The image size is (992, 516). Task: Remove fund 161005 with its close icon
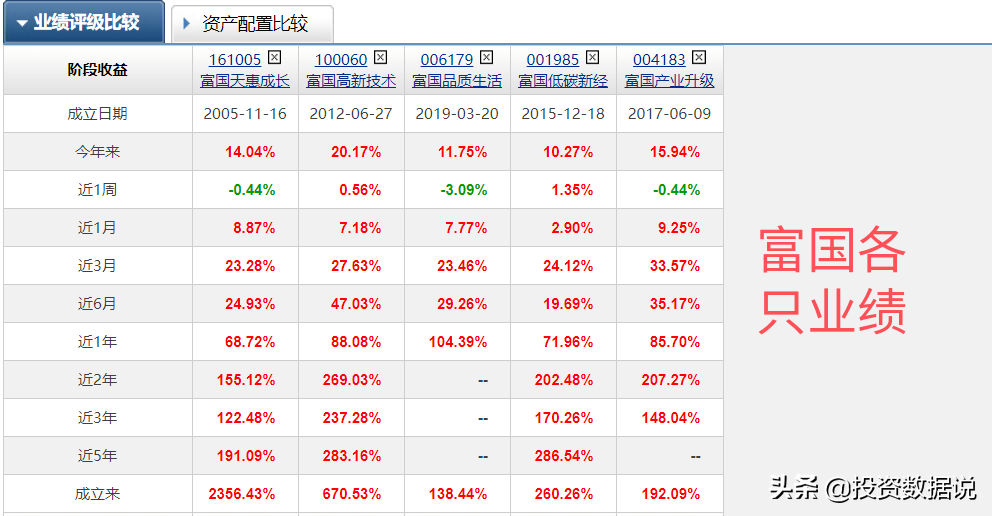pyautogui.click(x=274, y=58)
